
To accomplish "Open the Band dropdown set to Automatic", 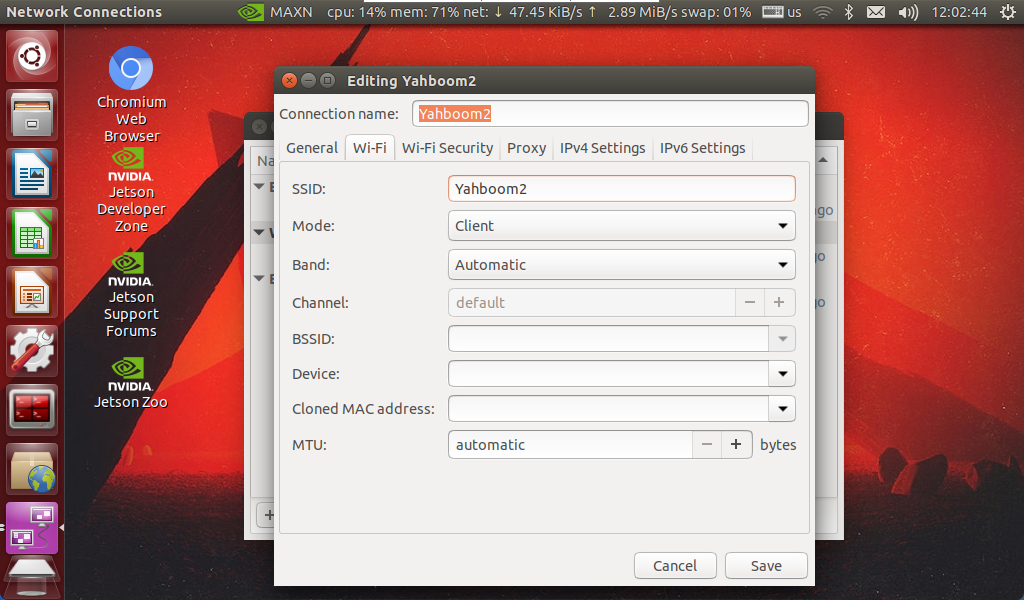I will [621, 265].
